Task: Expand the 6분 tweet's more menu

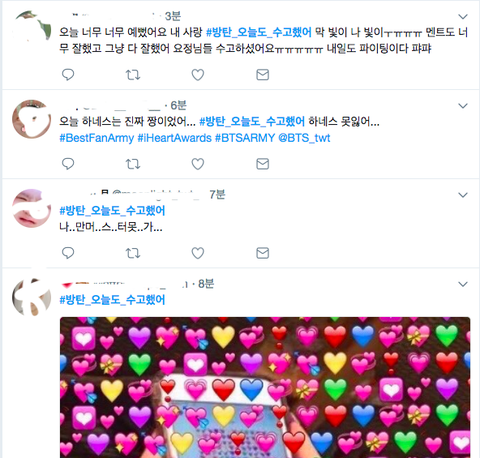Action: point(463,106)
